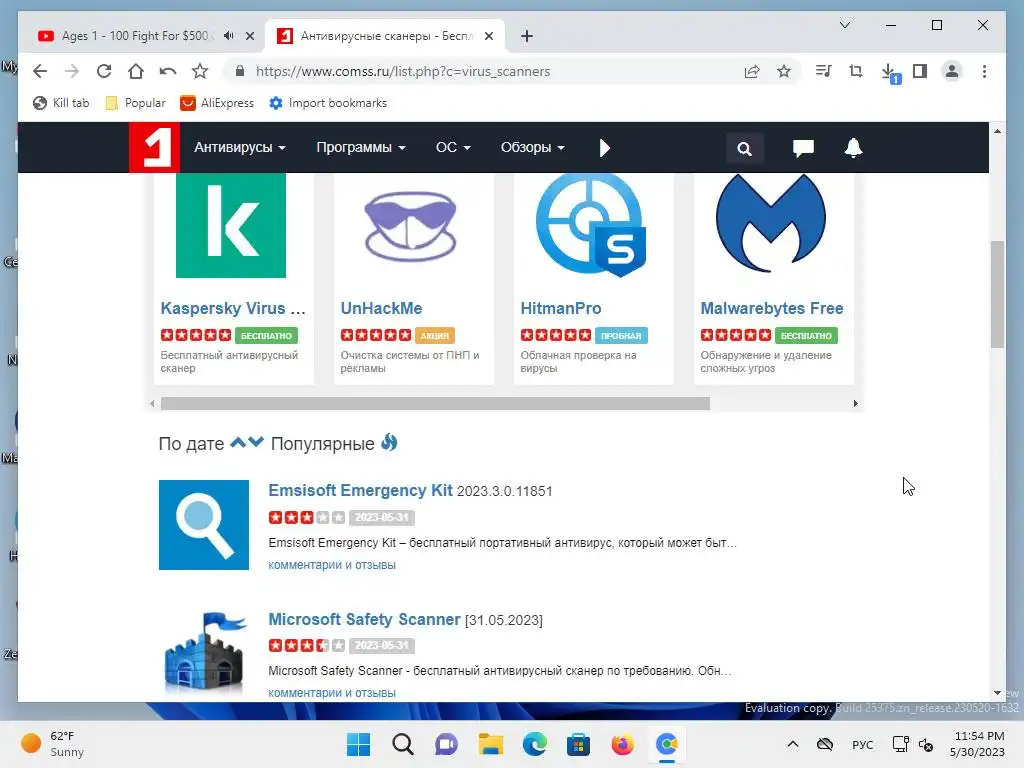Click the Microsoft Safety Scanner castle image
The image size is (1024, 768).
pos(205,652)
